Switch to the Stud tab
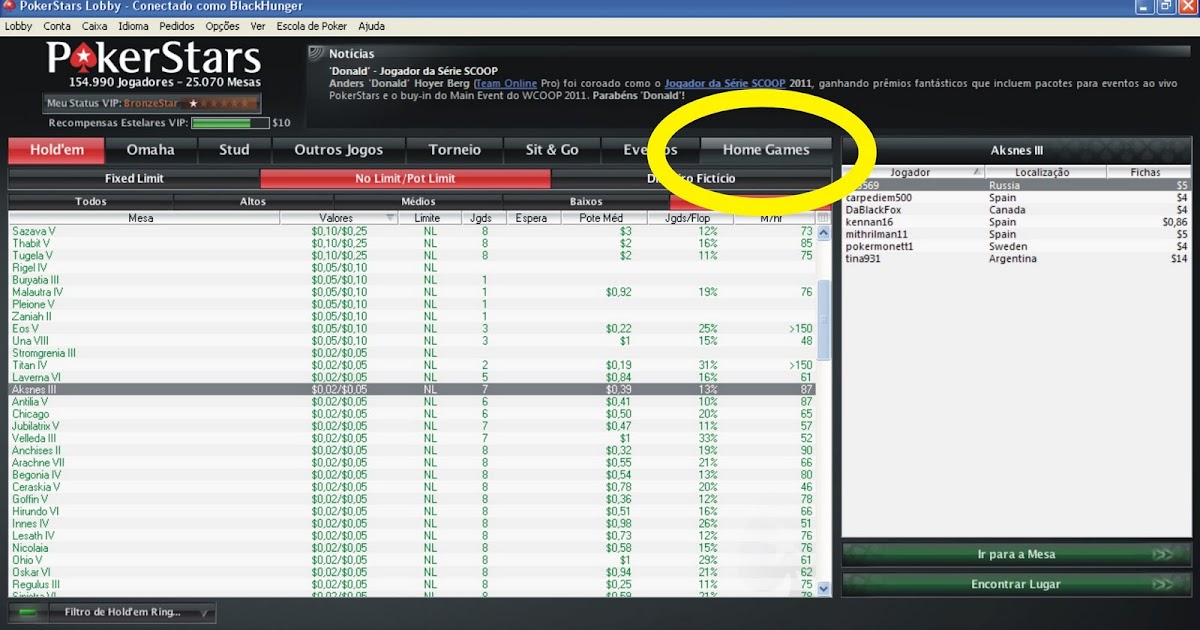This screenshot has width=1200, height=630. click(234, 150)
